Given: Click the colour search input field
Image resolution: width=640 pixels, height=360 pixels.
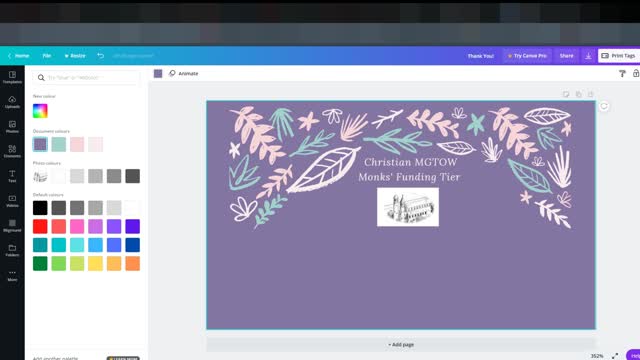Looking at the screenshot, I should click(x=86, y=78).
